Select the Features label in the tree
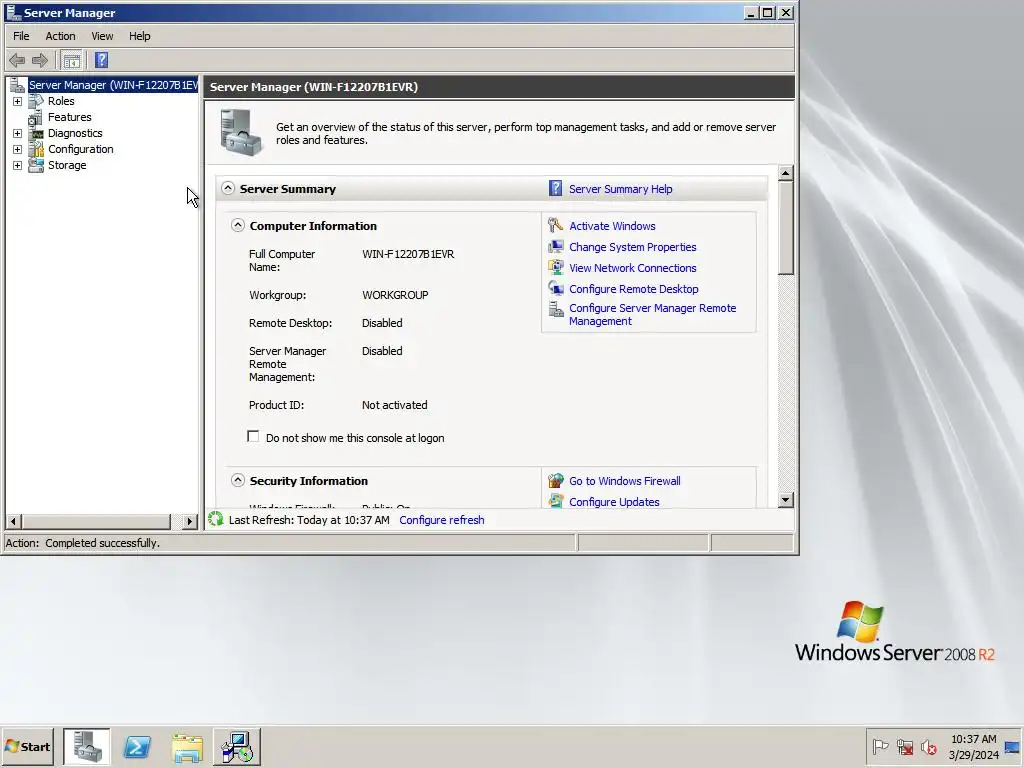The image size is (1024, 768). 69,118
